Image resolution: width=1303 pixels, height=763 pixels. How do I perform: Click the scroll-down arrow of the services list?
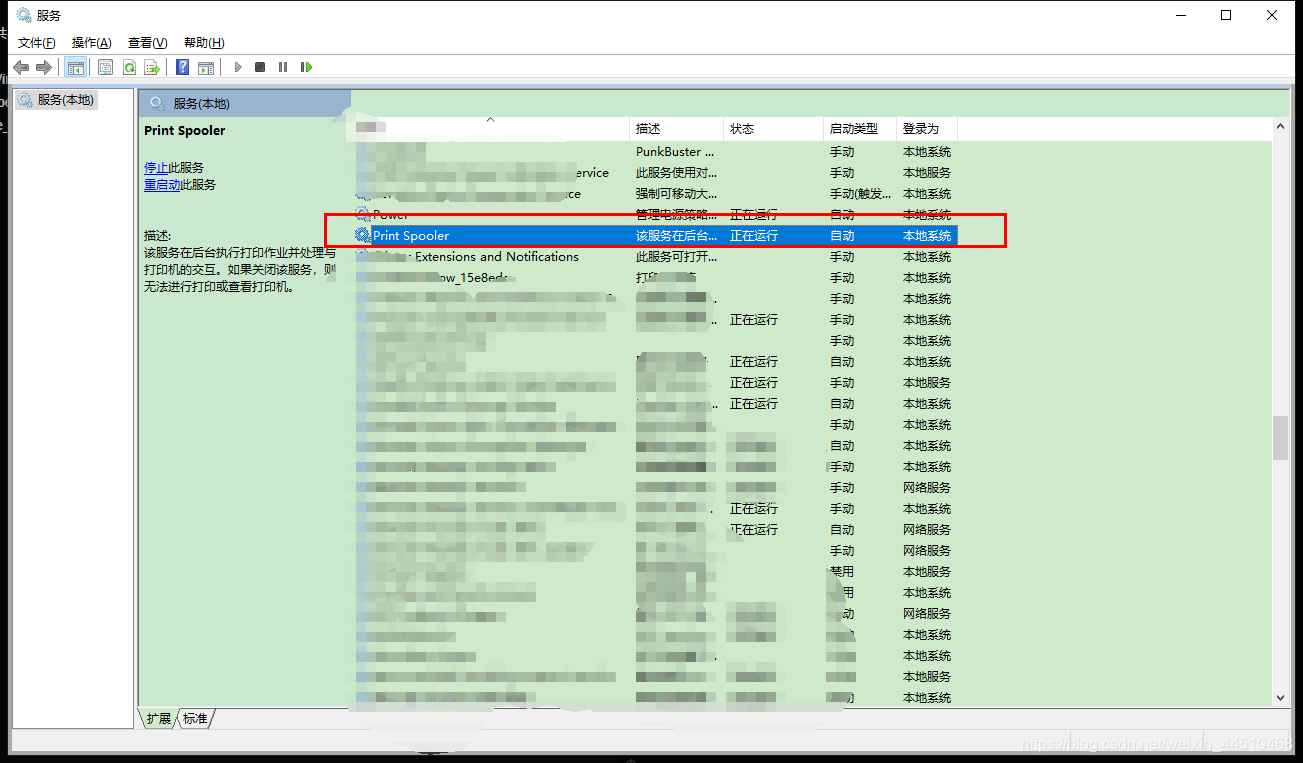[1280, 697]
